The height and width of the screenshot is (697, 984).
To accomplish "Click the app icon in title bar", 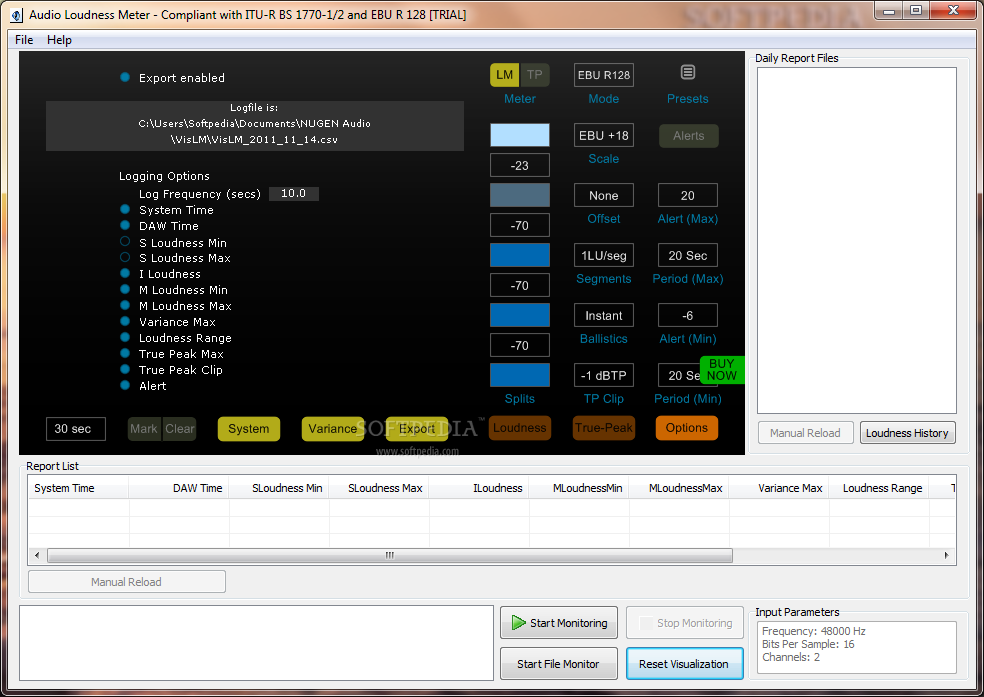I will tap(17, 14).
